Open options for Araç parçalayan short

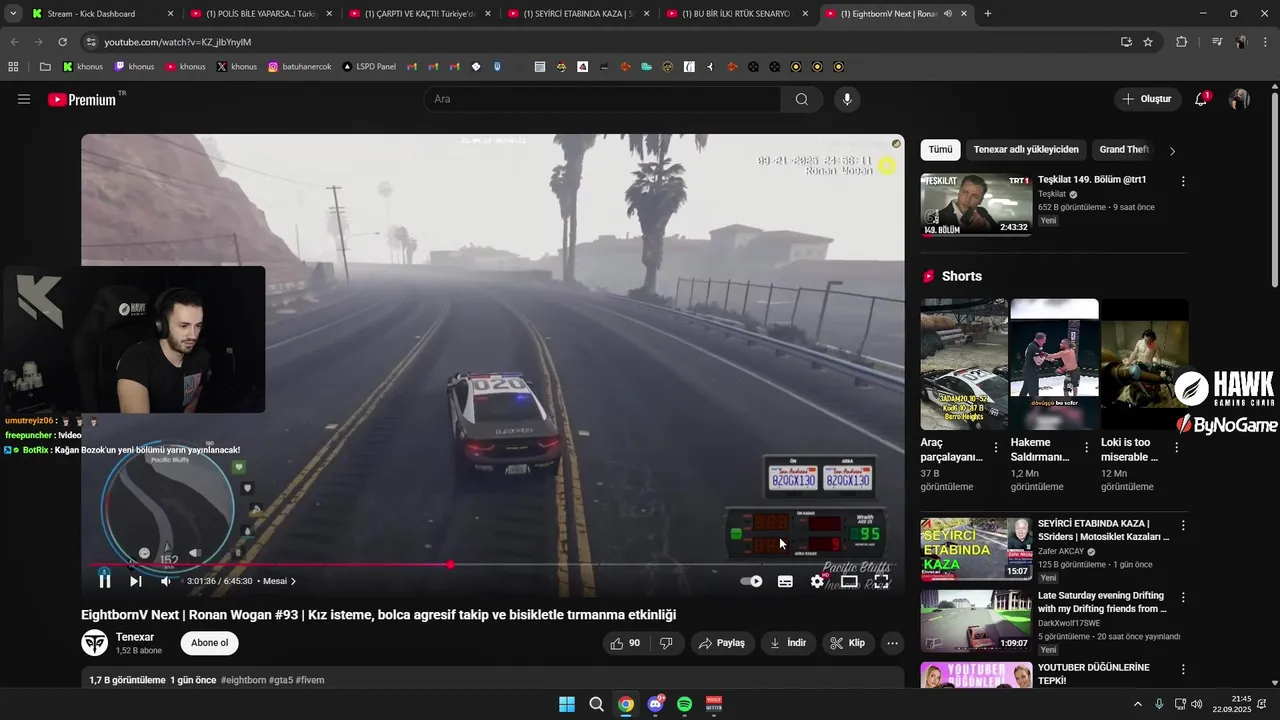pyautogui.click(x=996, y=447)
